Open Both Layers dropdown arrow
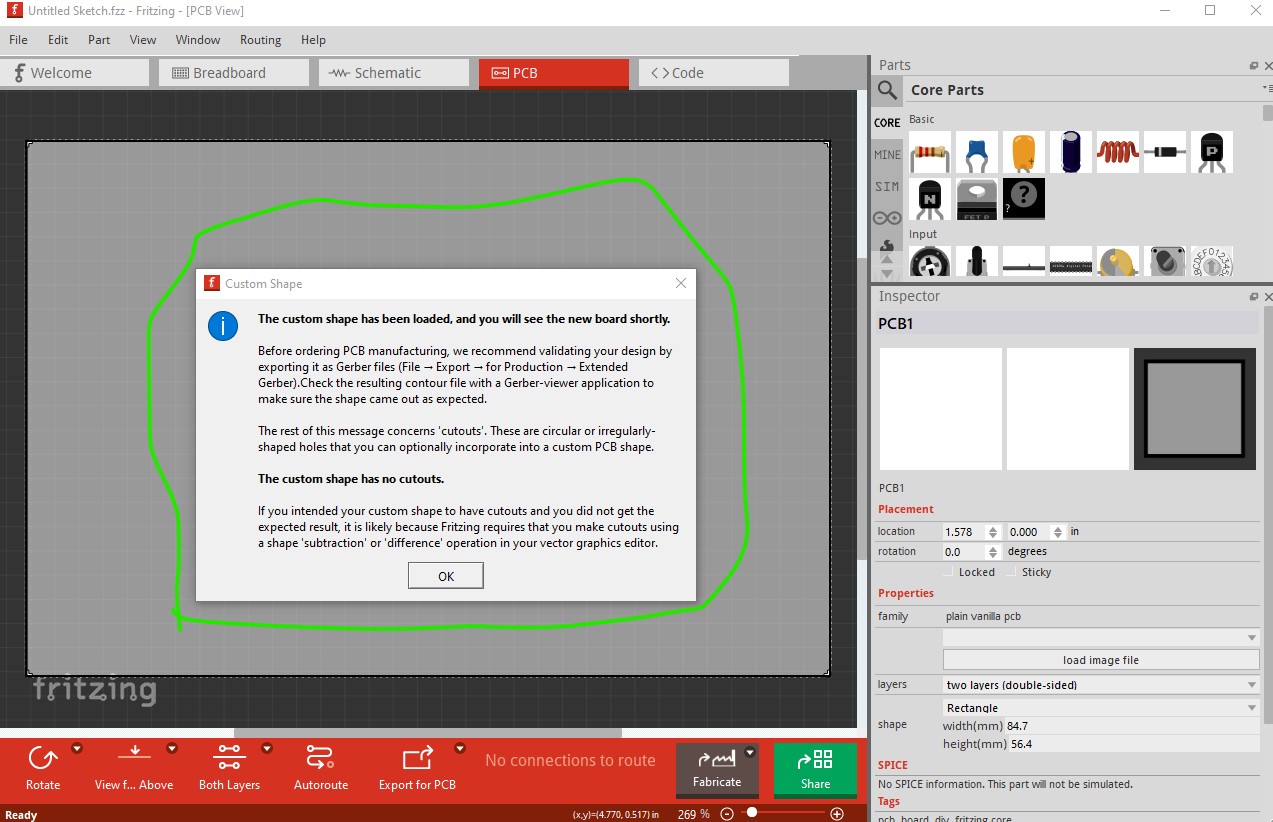Screen dimensions: 1273x822 pos(267,748)
